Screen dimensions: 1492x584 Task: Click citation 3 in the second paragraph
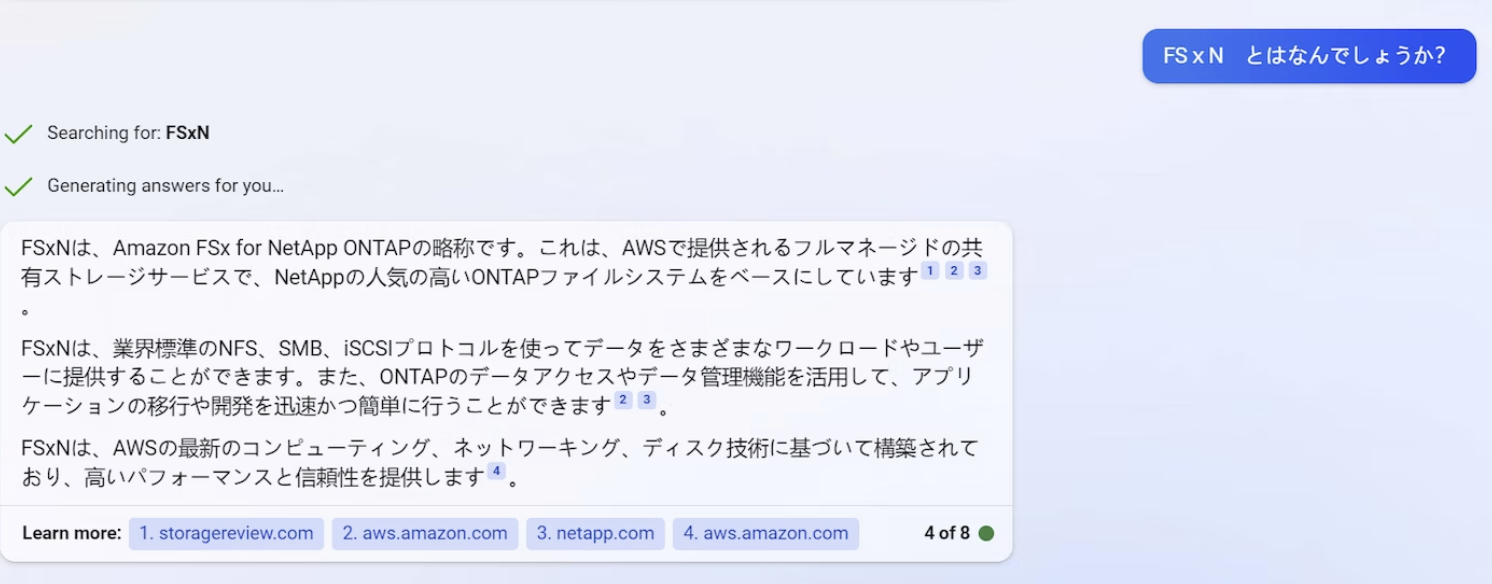pos(646,399)
